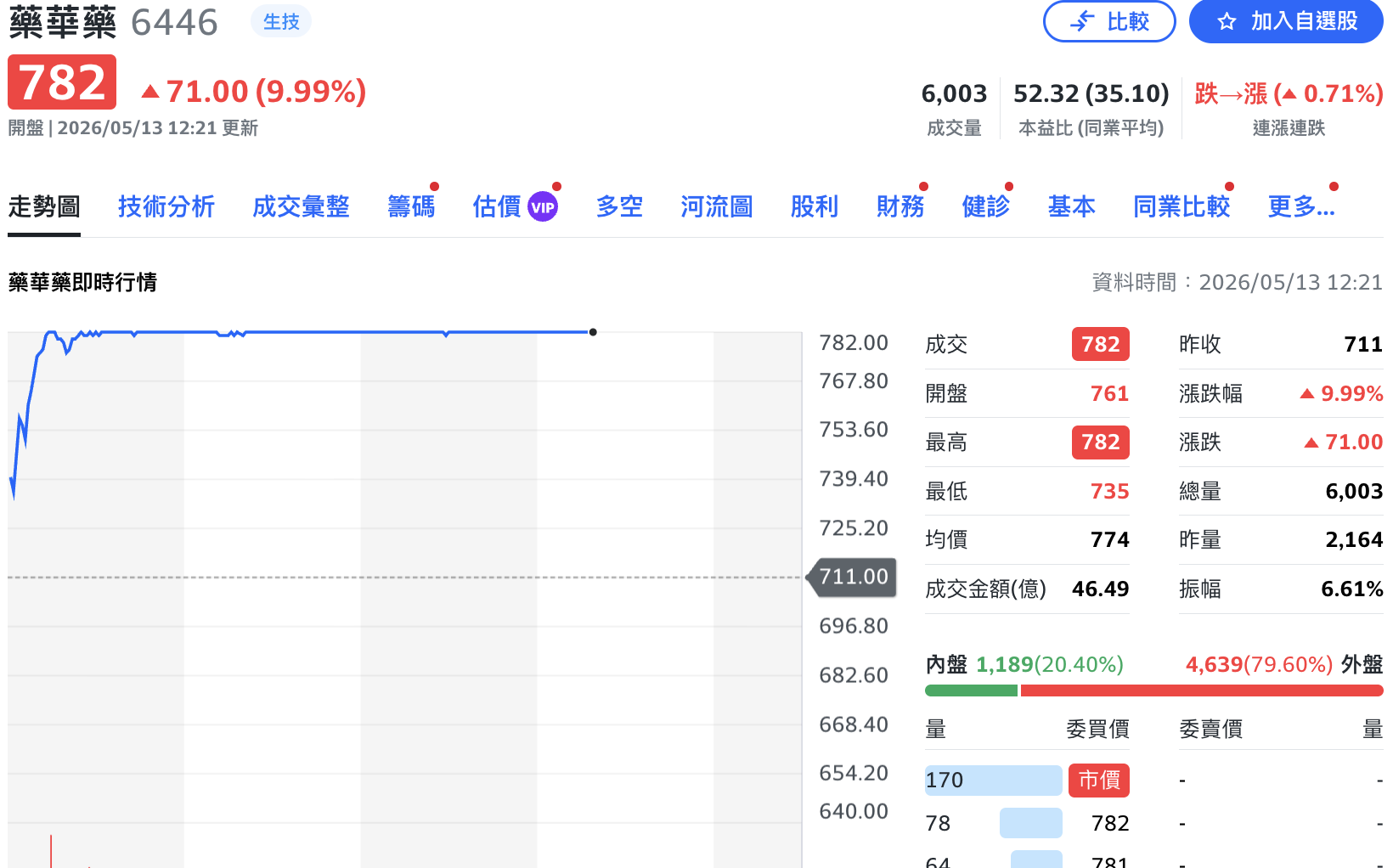Viewport: 1393px width, 868px height.
Task: View the 股利 tab
Action: pyautogui.click(x=815, y=206)
